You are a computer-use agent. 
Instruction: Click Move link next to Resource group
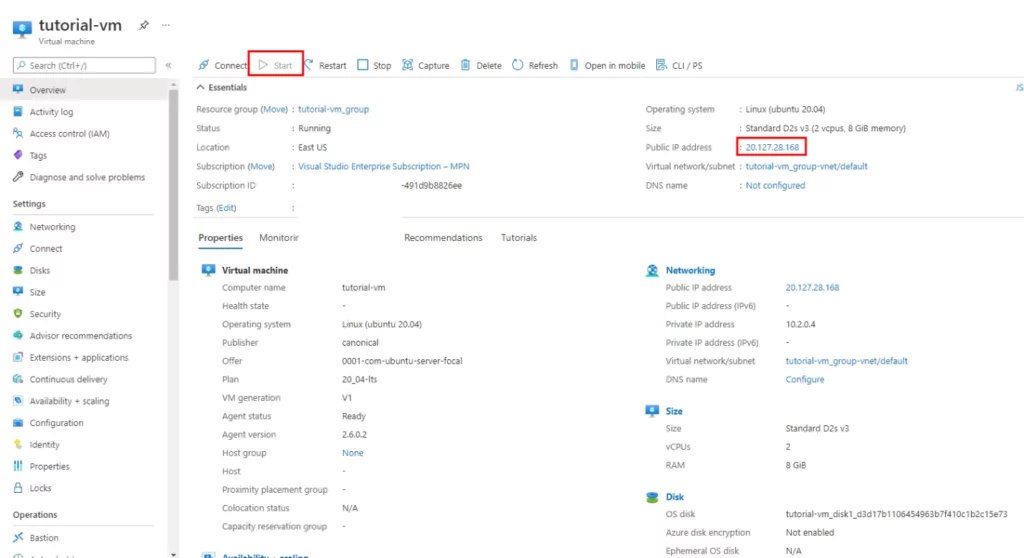click(x=274, y=109)
